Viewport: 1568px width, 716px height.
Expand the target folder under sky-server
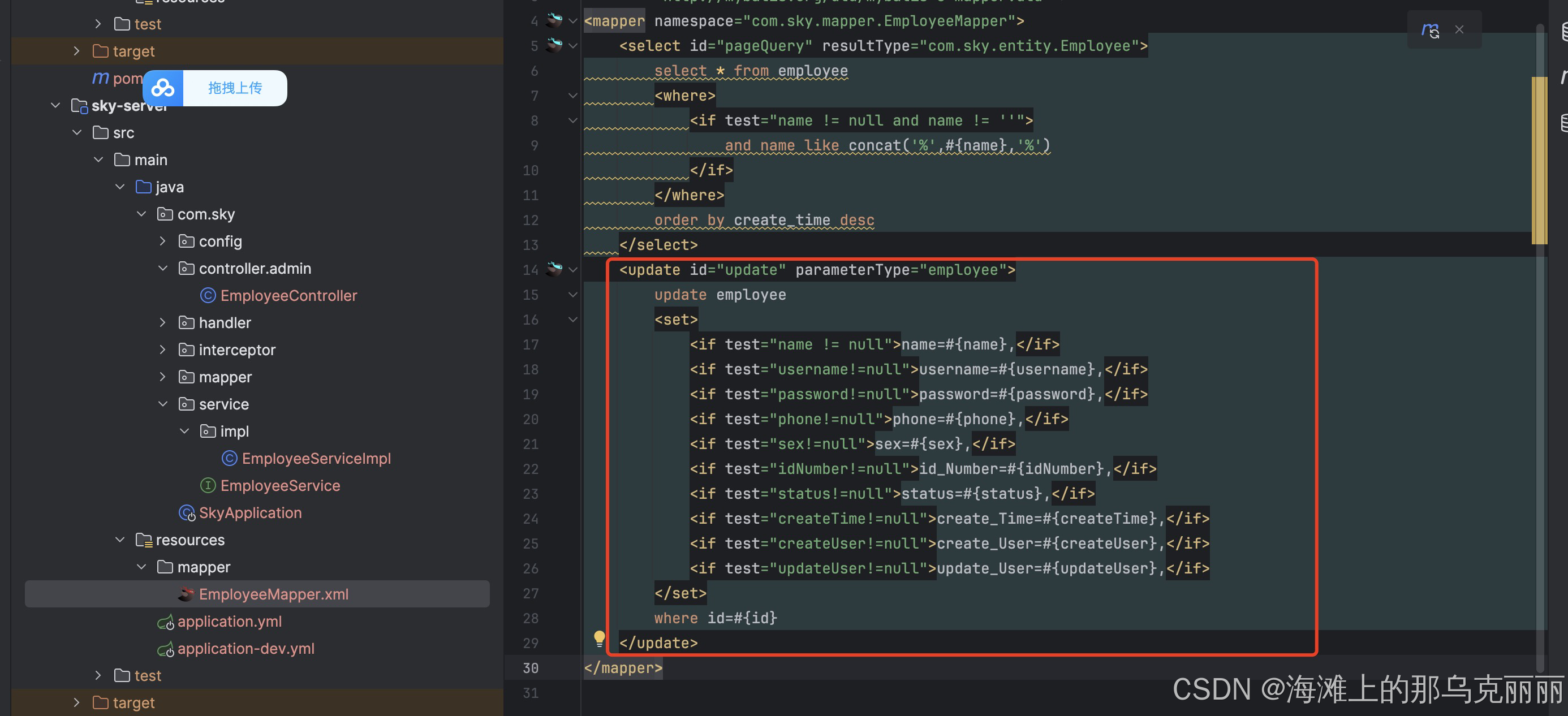click(76, 702)
